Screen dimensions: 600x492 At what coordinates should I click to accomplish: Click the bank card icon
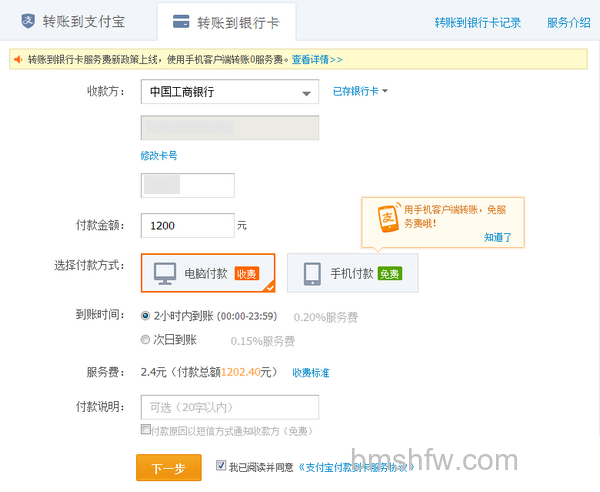pos(181,21)
